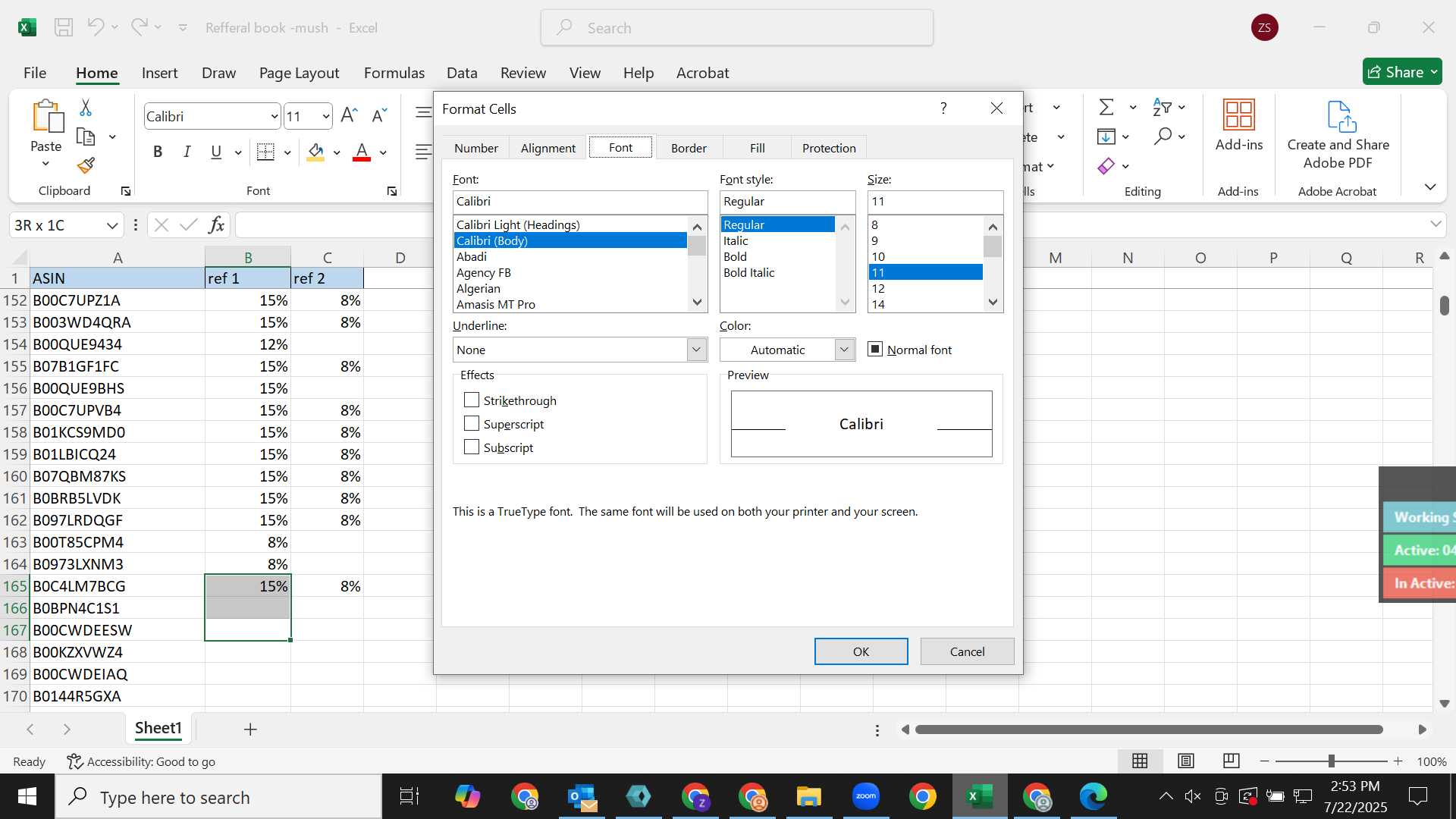This screenshot has height=819, width=1456.
Task: Click the Cut scissors icon
Action: (x=86, y=108)
